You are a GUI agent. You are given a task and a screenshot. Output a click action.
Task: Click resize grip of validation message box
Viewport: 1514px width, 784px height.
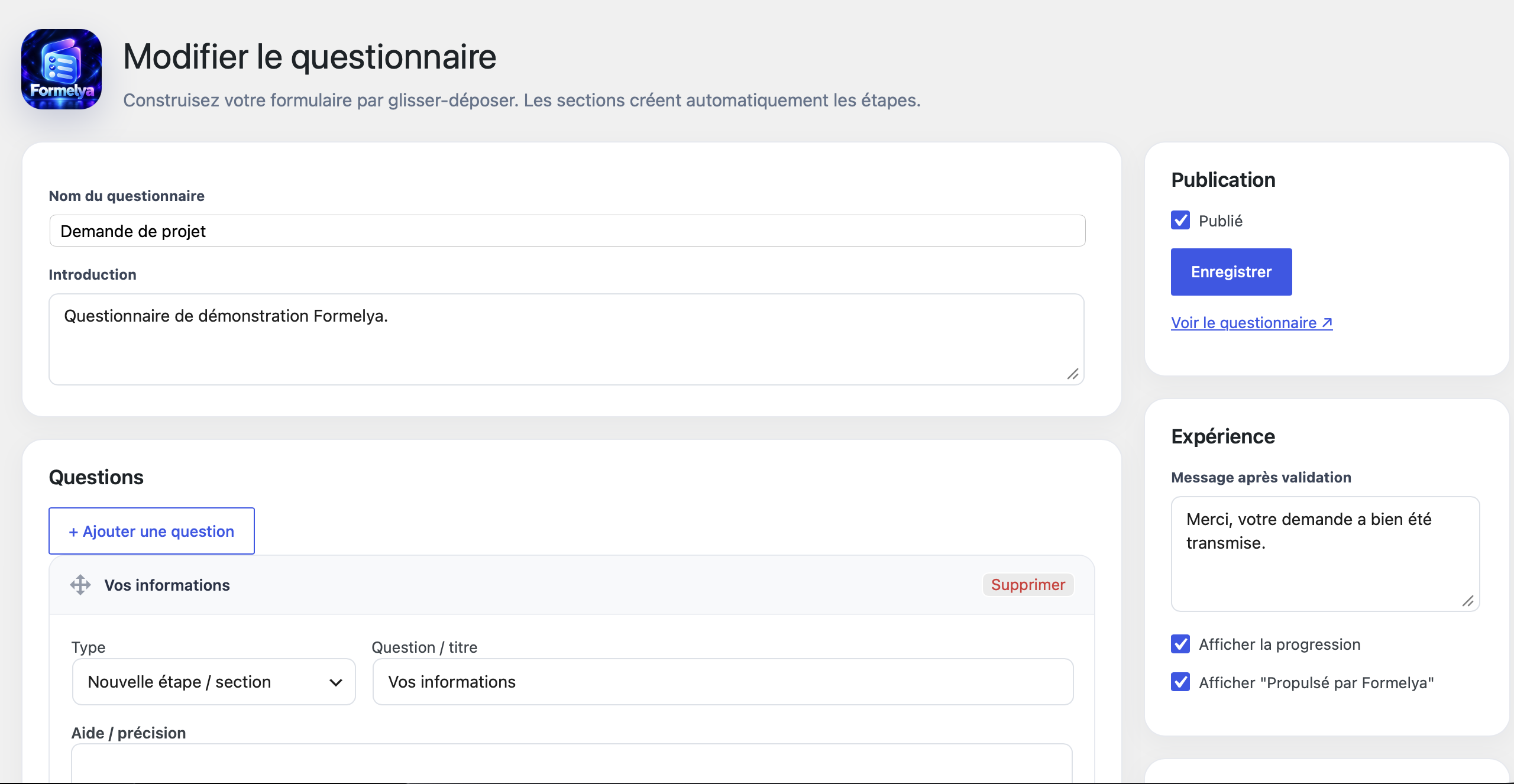[1468, 601]
